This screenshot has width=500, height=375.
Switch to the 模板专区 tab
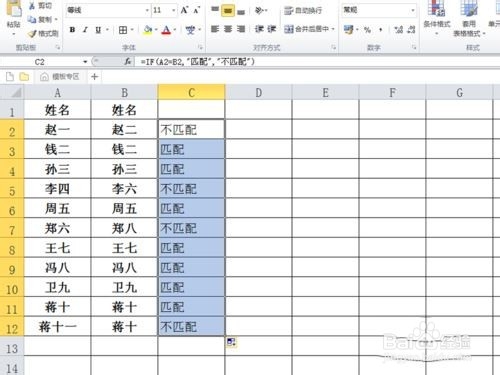coord(60,77)
